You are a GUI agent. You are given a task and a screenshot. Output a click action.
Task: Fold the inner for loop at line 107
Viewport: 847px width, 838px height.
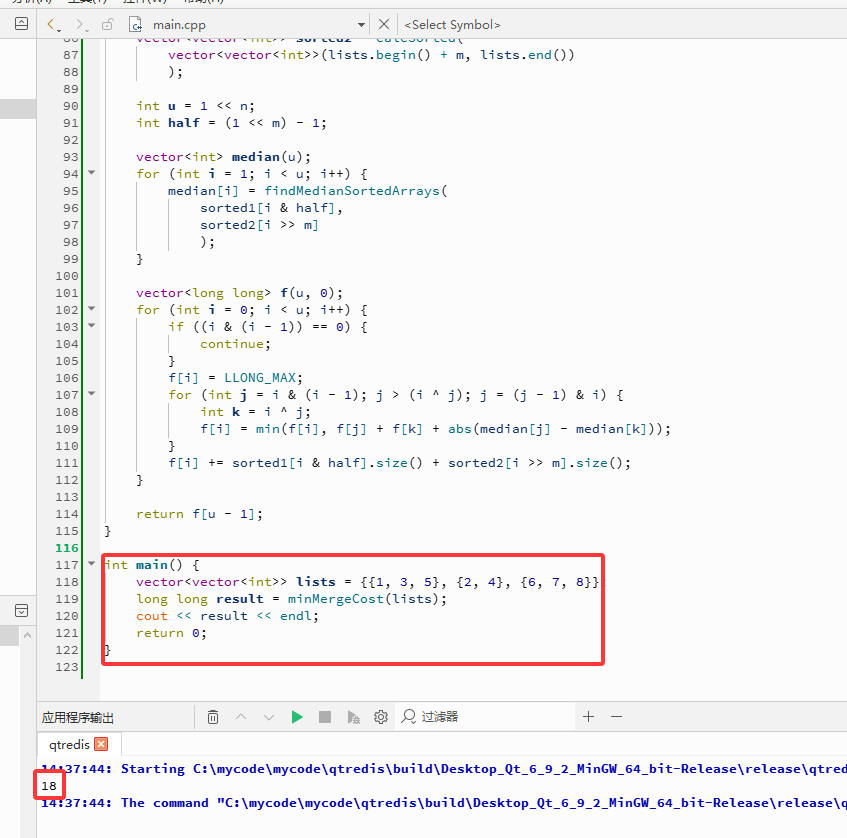point(91,394)
